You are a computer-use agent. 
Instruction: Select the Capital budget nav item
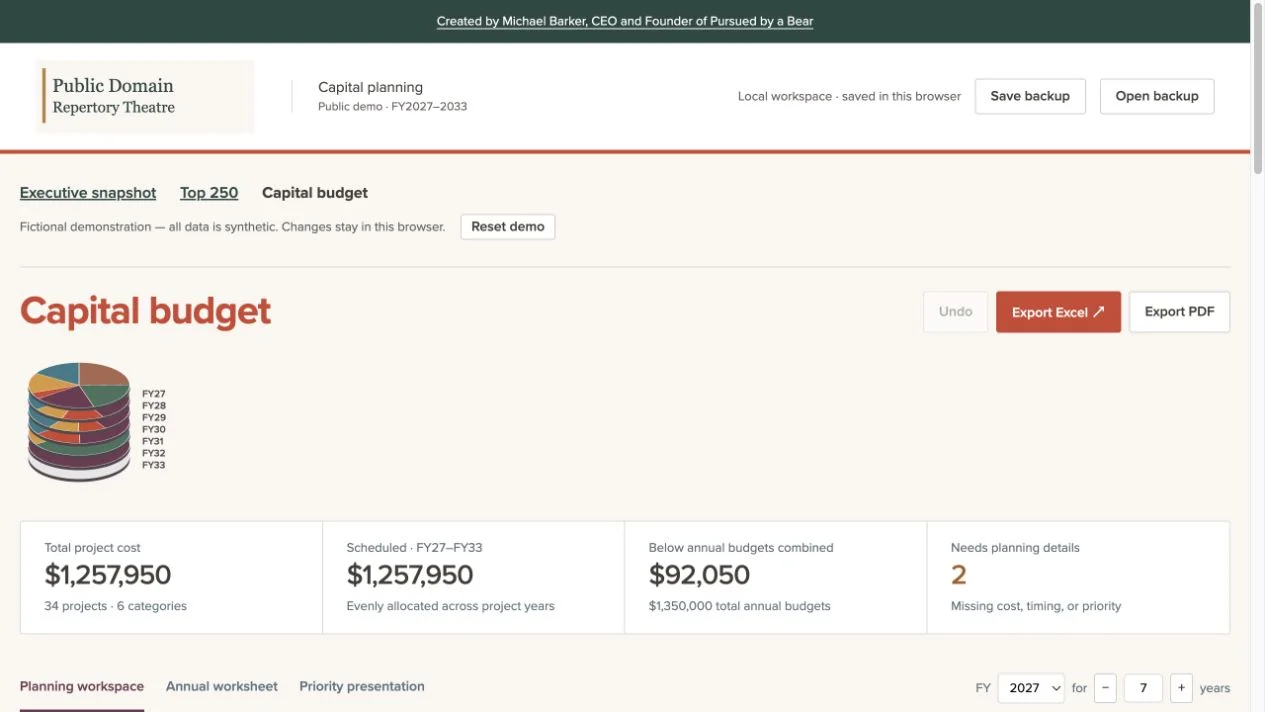[315, 193]
